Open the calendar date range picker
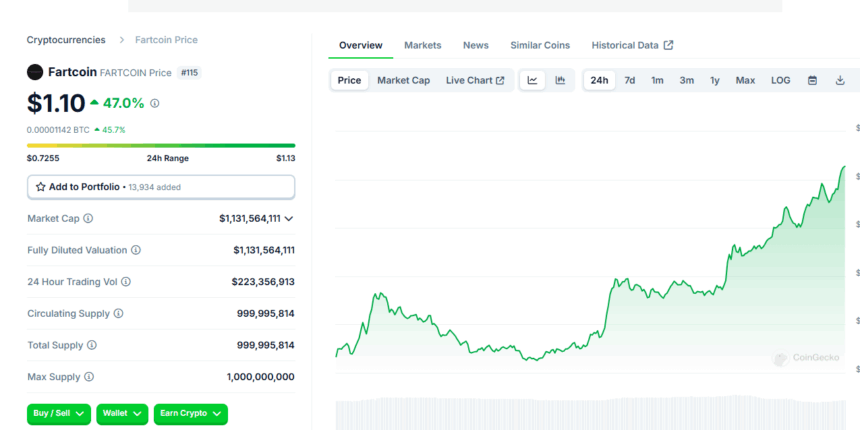860x430 pixels. point(812,80)
